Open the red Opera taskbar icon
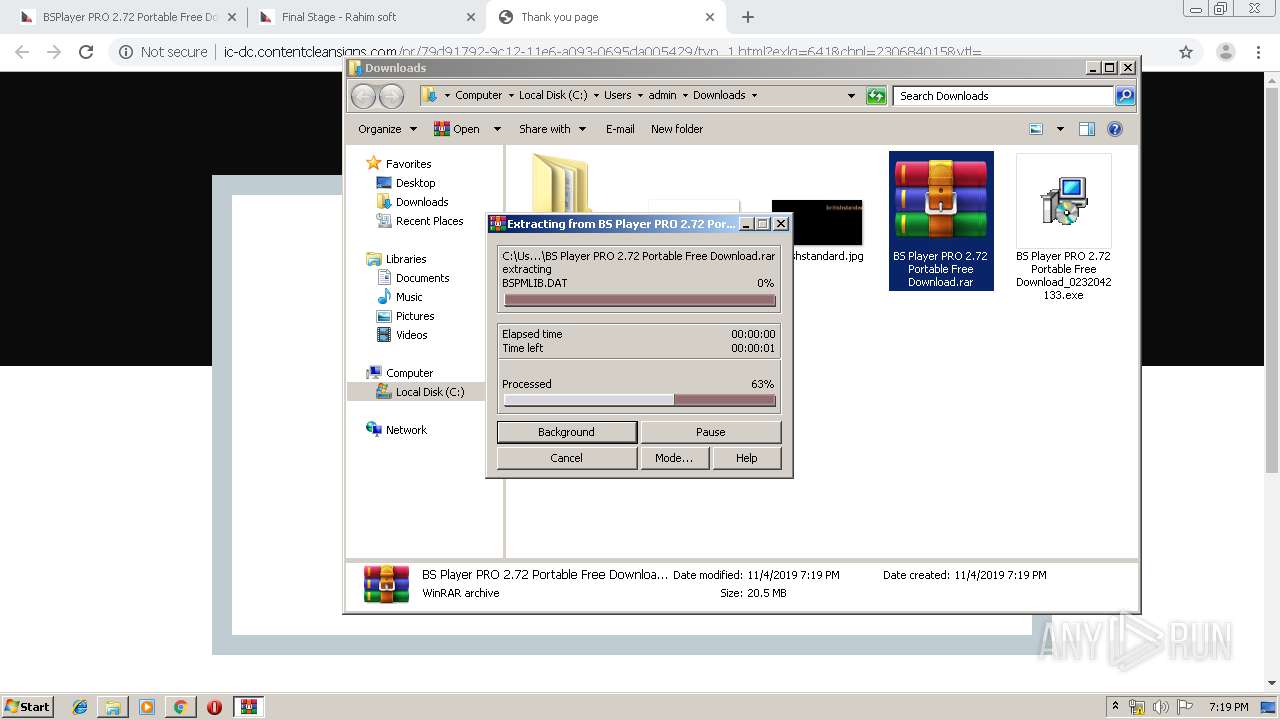Viewport: 1280px width, 720px height. [214, 707]
